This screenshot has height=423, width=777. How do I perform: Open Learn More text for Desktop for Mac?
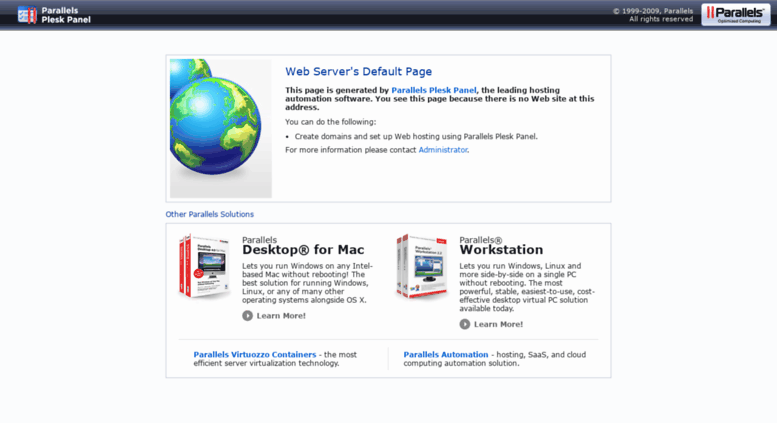[x=281, y=316]
